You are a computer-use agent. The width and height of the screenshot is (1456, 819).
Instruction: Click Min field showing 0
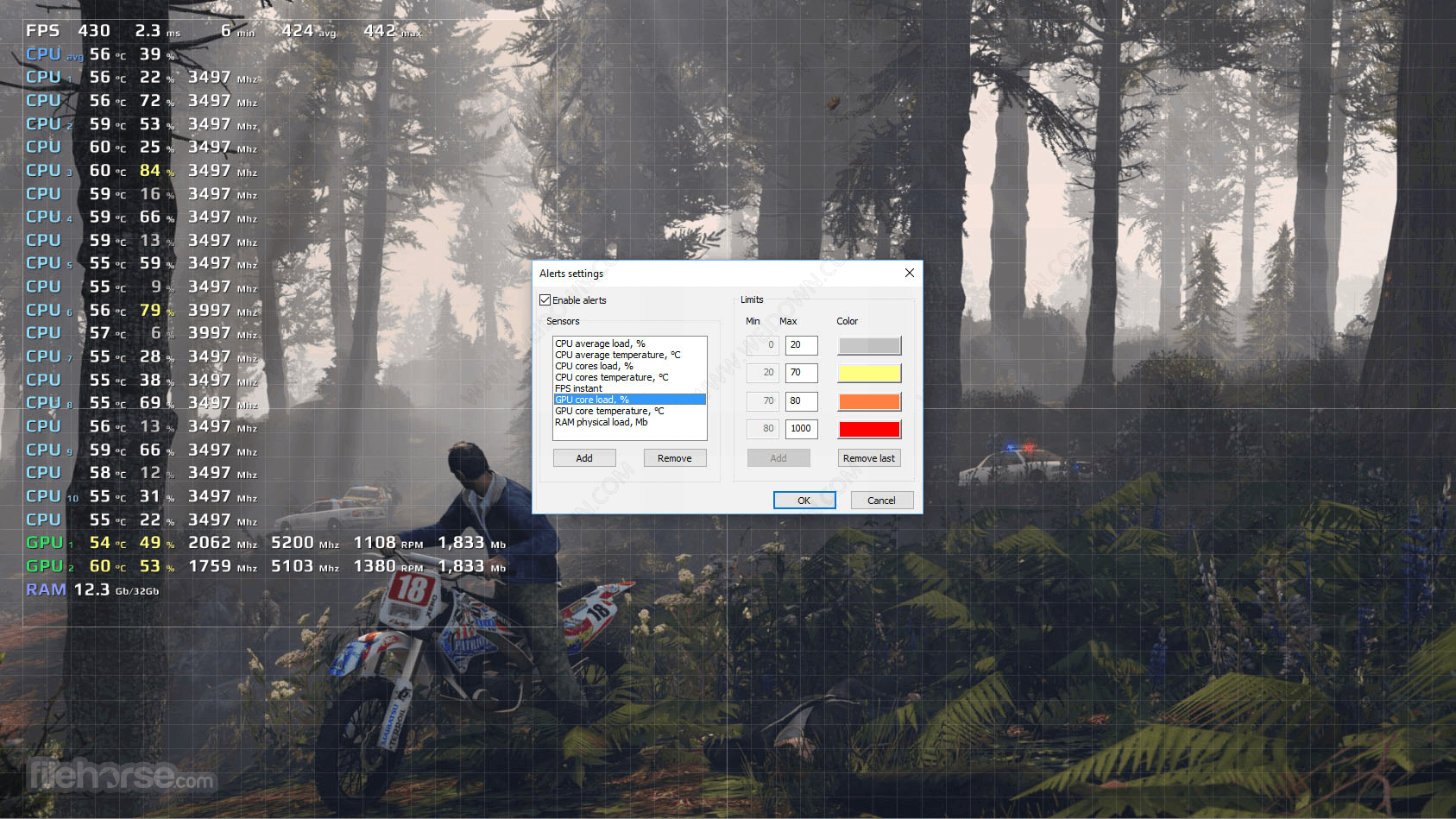(x=763, y=345)
